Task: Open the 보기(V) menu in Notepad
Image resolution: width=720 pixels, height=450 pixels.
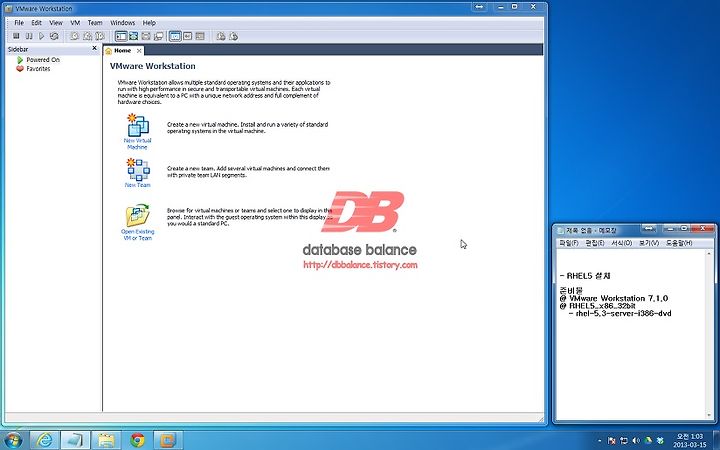Action: click(x=649, y=243)
